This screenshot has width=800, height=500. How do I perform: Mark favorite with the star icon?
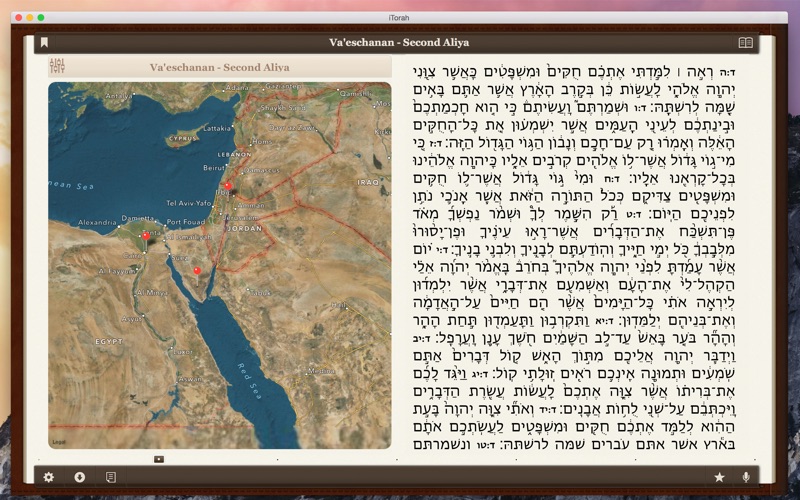click(x=719, y=477)
